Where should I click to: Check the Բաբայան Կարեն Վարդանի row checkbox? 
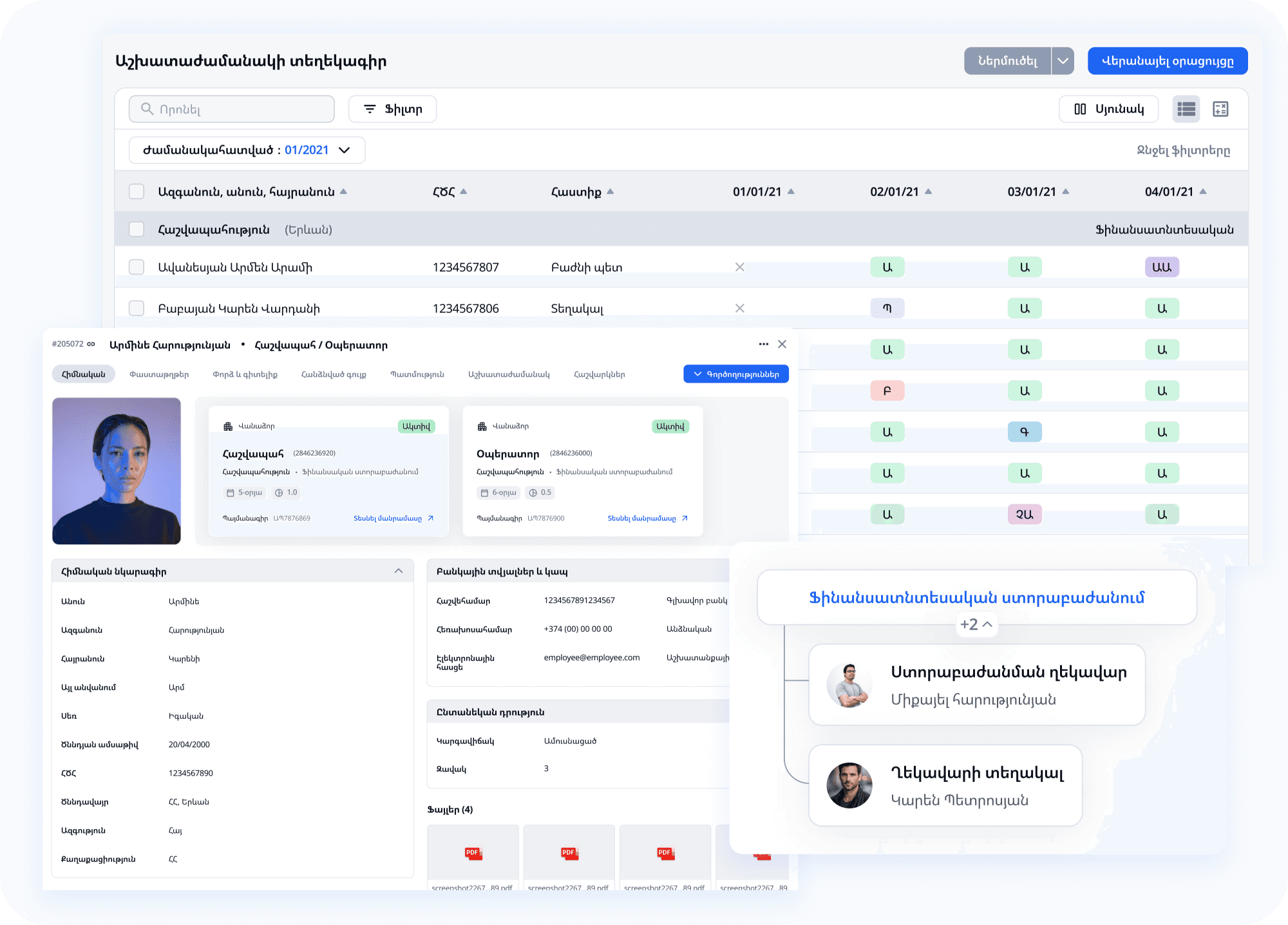[x=137, y=308]
